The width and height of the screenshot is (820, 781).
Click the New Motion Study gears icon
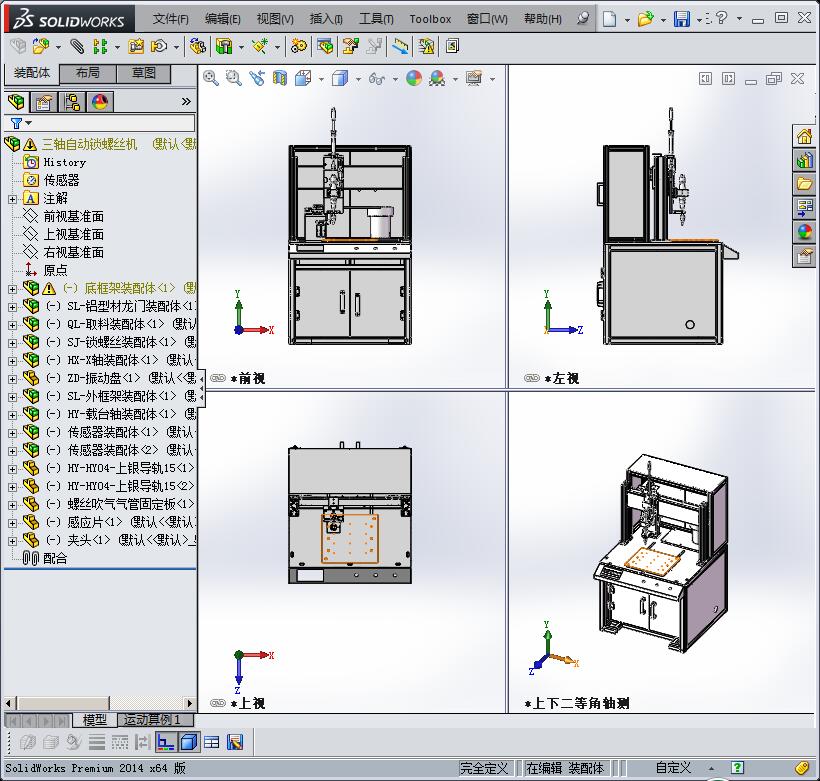coord(299,47)
